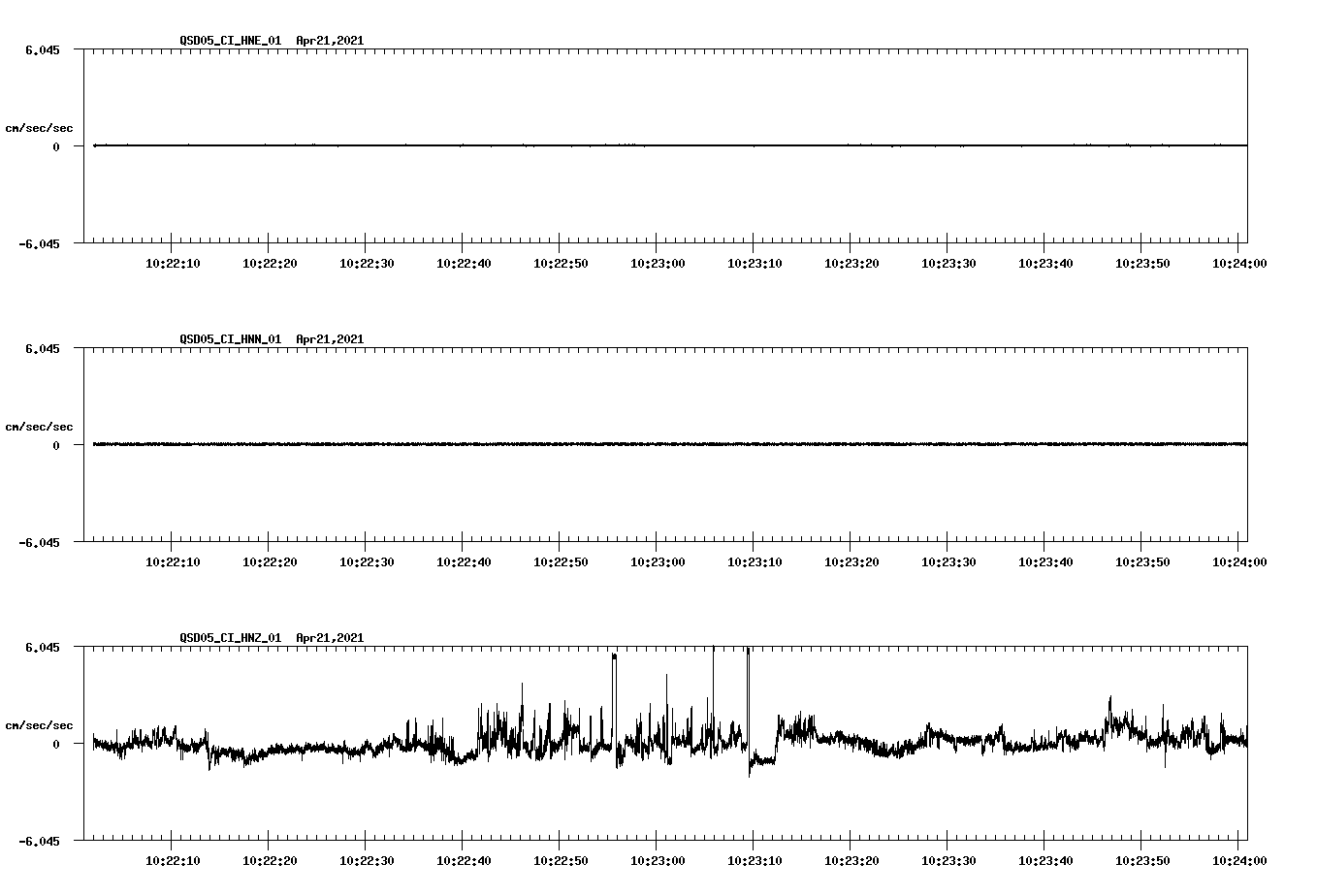The height and width of the screenshot is (896, 1317).
Task: Click the 10:24:00 tick label on bottom axis
Action: (x=1237, y=859)
